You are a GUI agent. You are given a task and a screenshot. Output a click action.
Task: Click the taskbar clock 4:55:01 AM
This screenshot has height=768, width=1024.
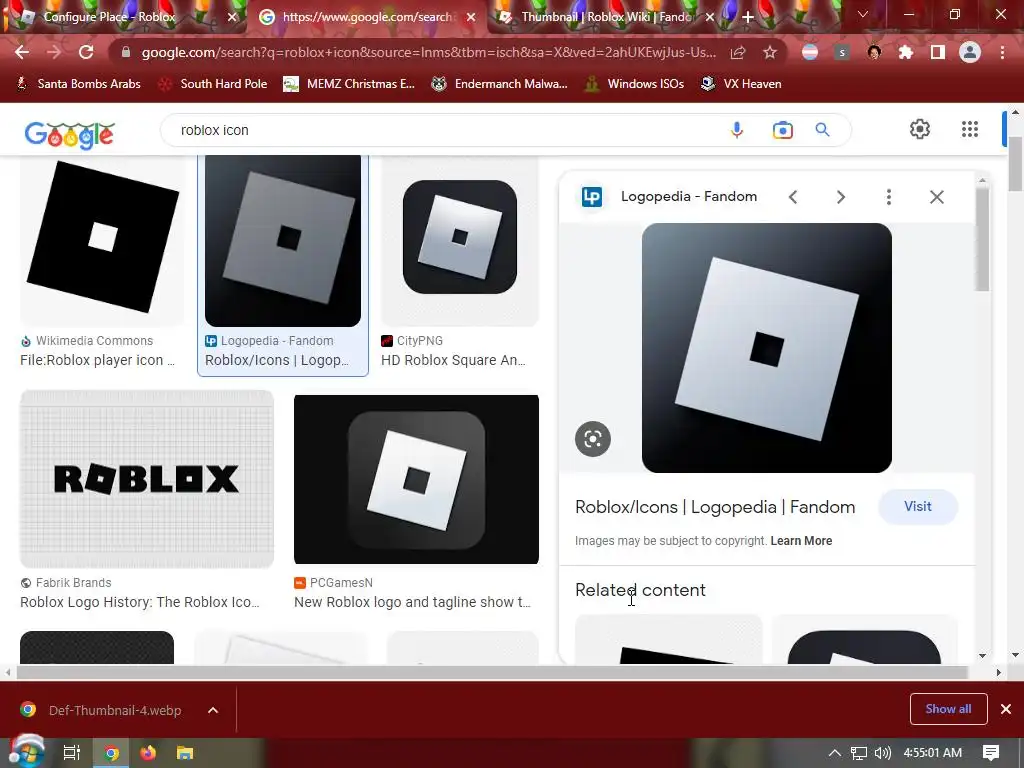(933, 753)
